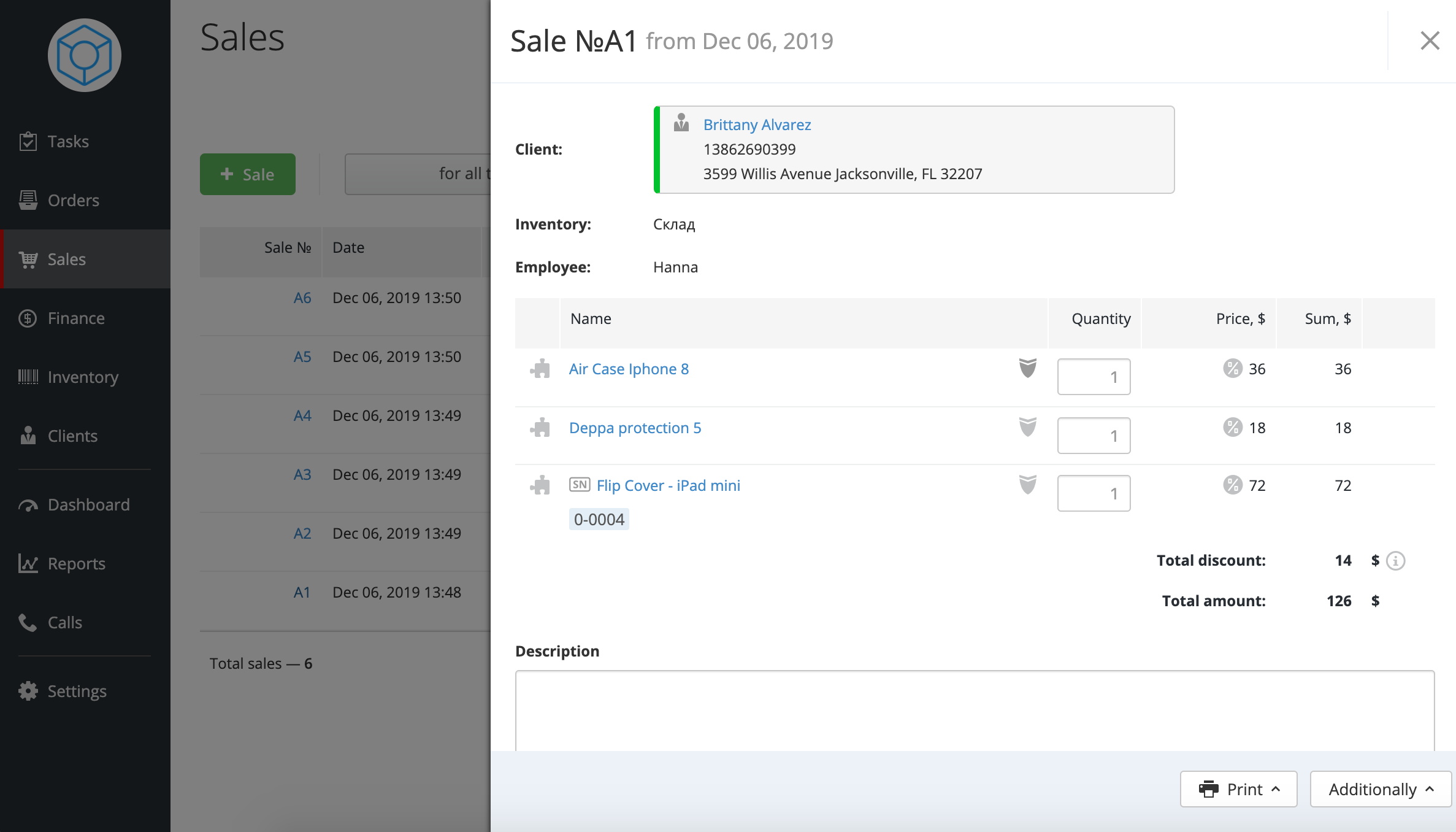Image resolution: width=1456 pixels, height=832 pixels.
Task: Click the discount percent icon for Air Case Iphone 8
Action: (x=1232, y=368)
